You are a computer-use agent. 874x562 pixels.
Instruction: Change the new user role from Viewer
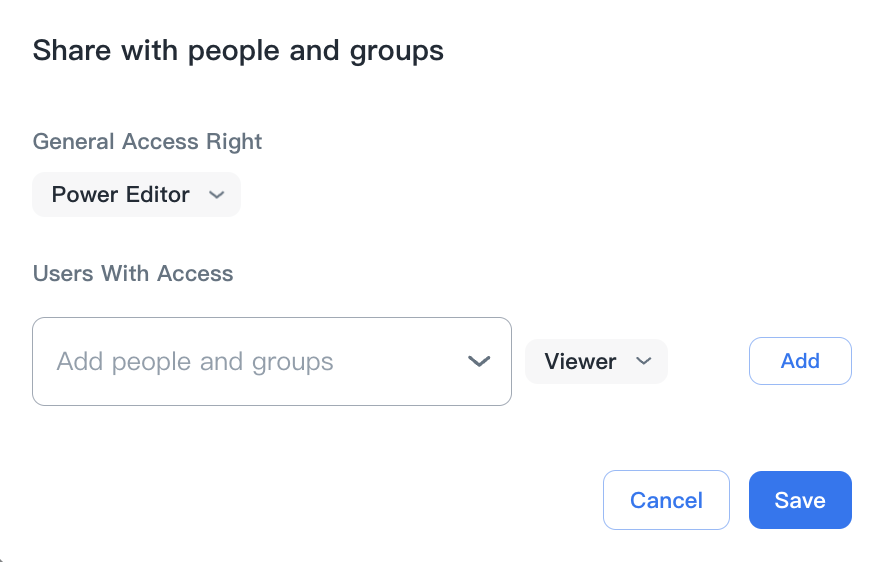(x=596, y=361)
